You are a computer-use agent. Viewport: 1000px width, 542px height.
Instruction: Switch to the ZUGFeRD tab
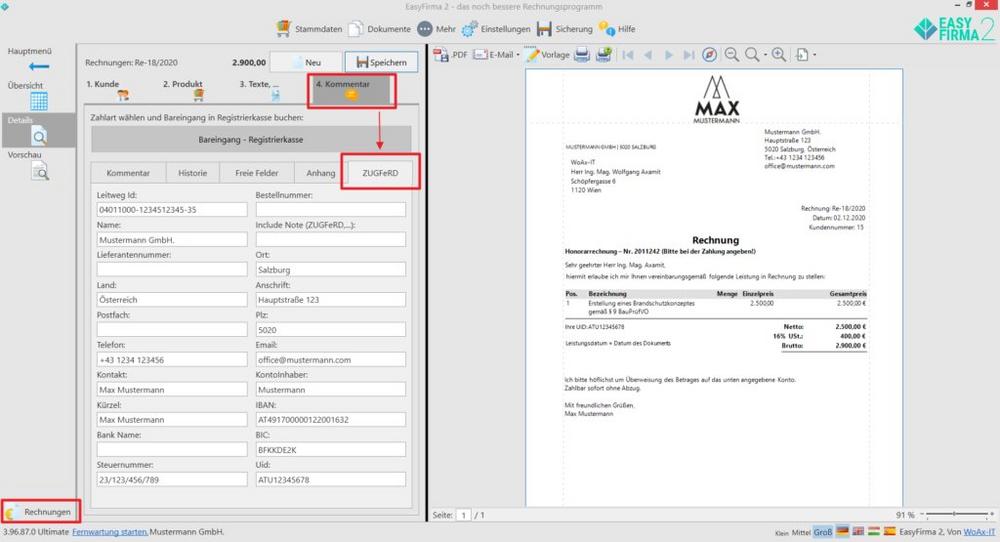point(380,173)
